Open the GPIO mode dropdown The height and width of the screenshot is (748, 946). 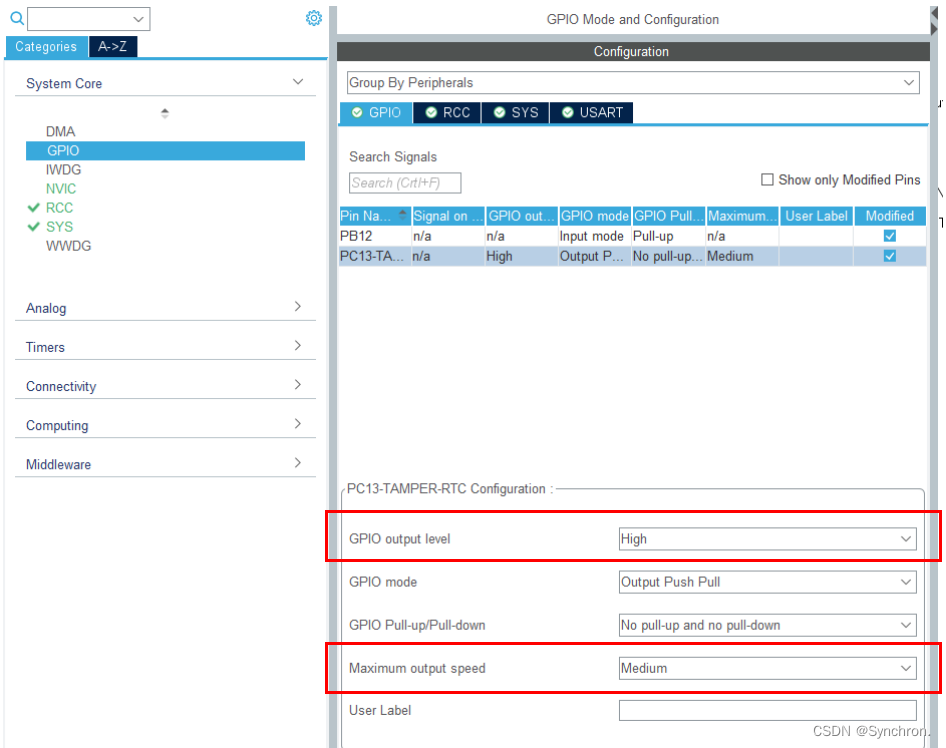tap(767, 582)
